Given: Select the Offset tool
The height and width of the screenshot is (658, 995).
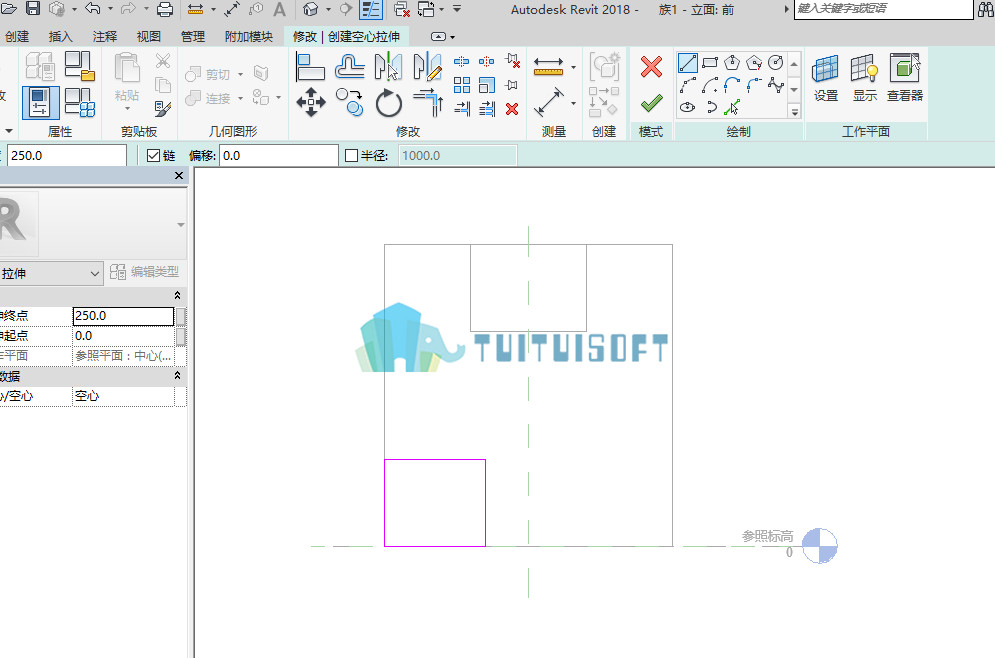Looking at the screenshot, I should click(350, 67).
